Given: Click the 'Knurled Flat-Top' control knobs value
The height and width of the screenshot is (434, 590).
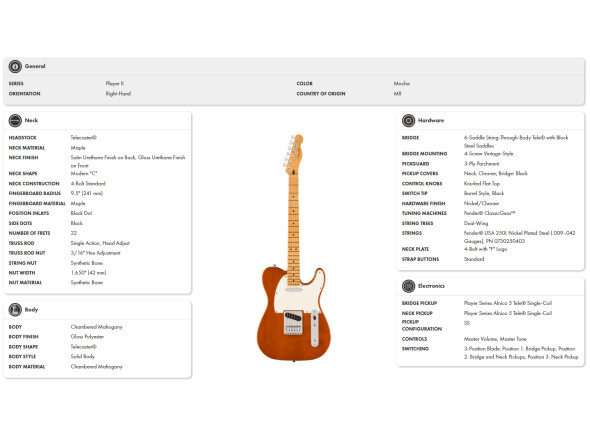Looking at the screenshot, I should pyautogui.click(x=482, y=184).
